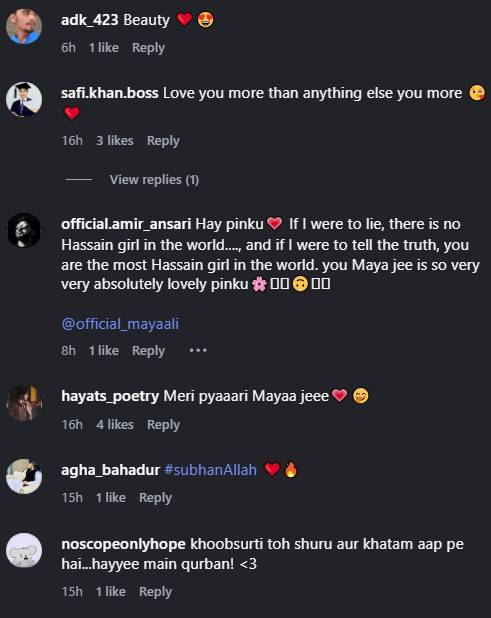Open safi.khan.boss's avatar

tap(24, 99)
